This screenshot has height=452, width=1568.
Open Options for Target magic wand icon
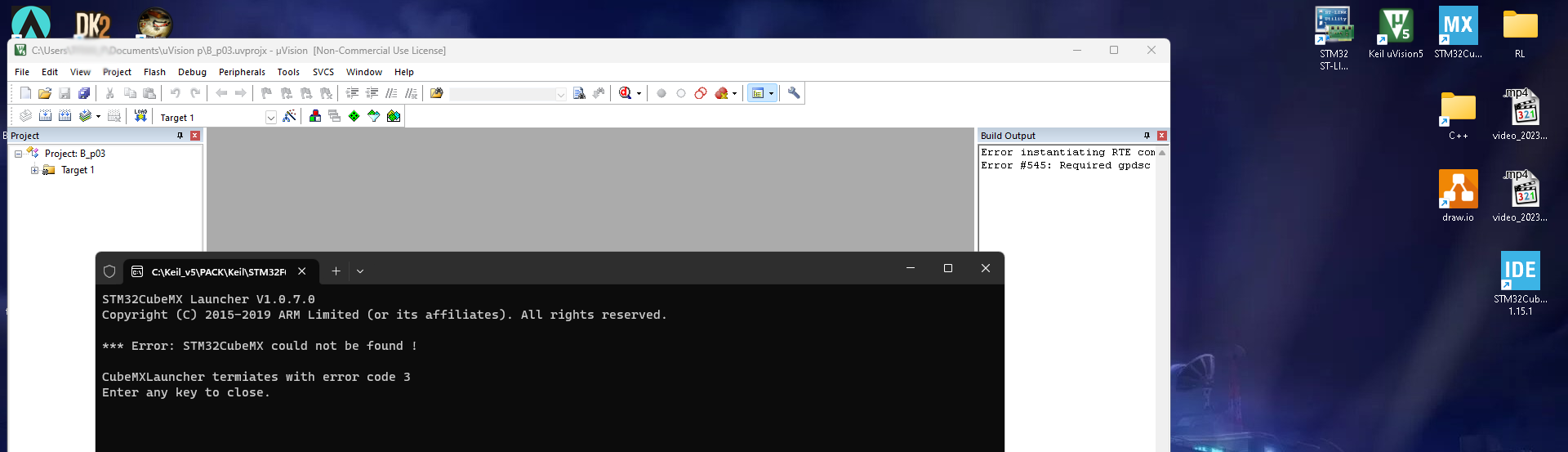(289, 116)
